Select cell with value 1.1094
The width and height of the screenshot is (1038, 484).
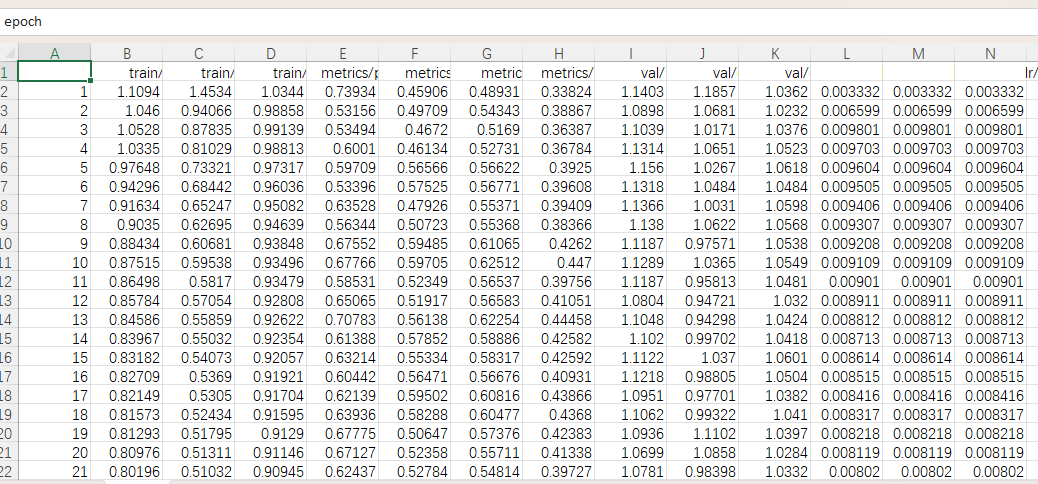point(127,91)
